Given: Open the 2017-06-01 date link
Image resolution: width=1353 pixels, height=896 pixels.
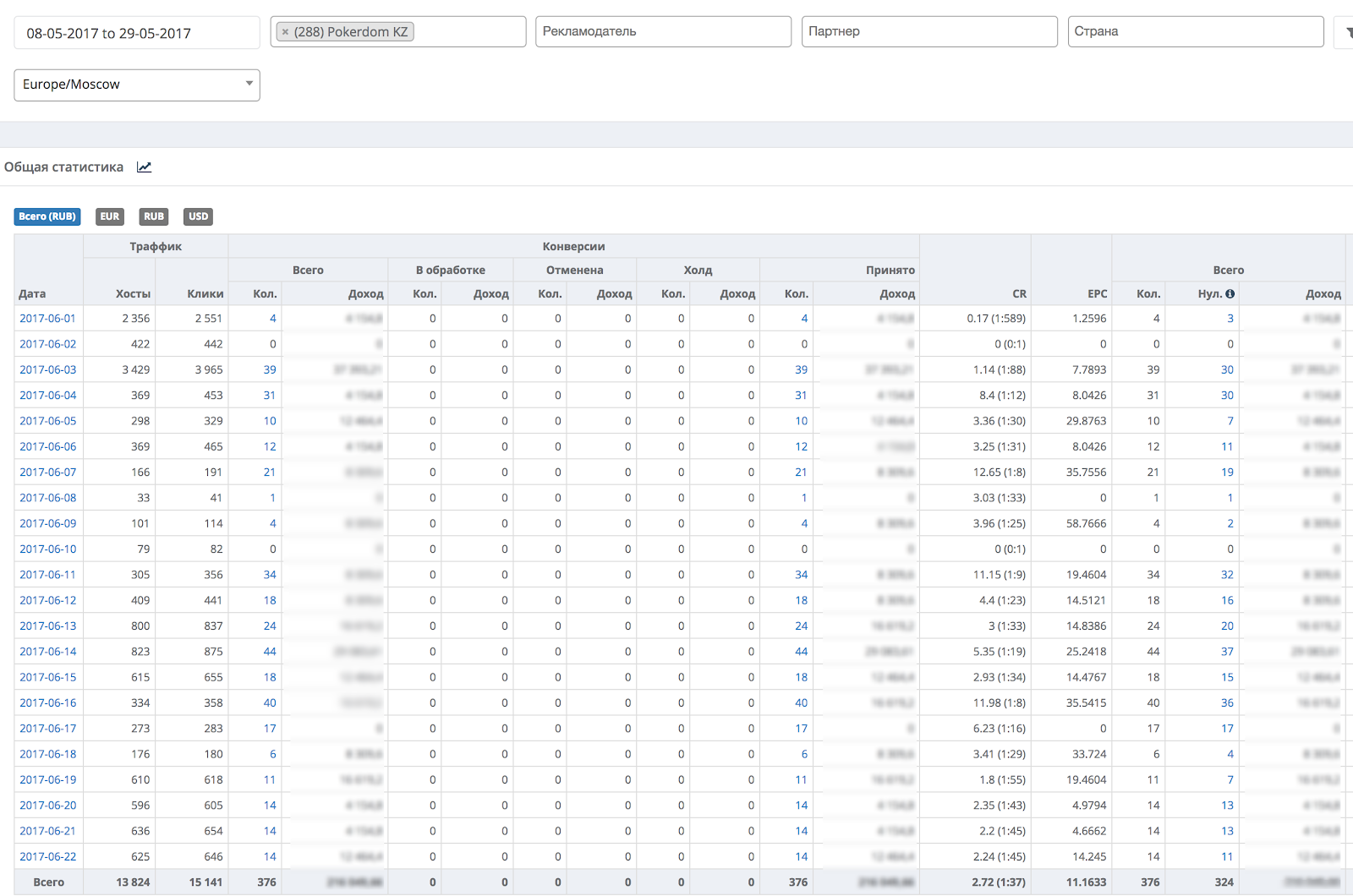Looking at the screenshot, I should (47, 319).
